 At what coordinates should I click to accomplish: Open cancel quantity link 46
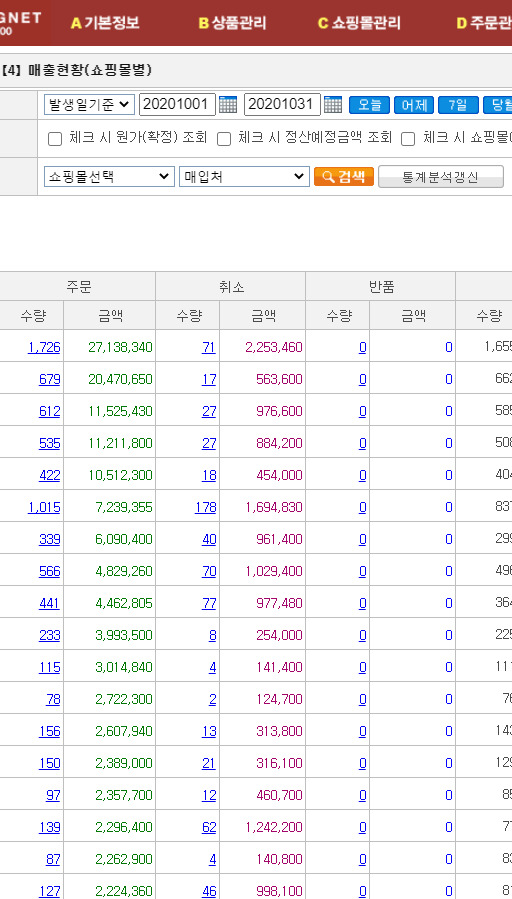[x=209, y=892]
